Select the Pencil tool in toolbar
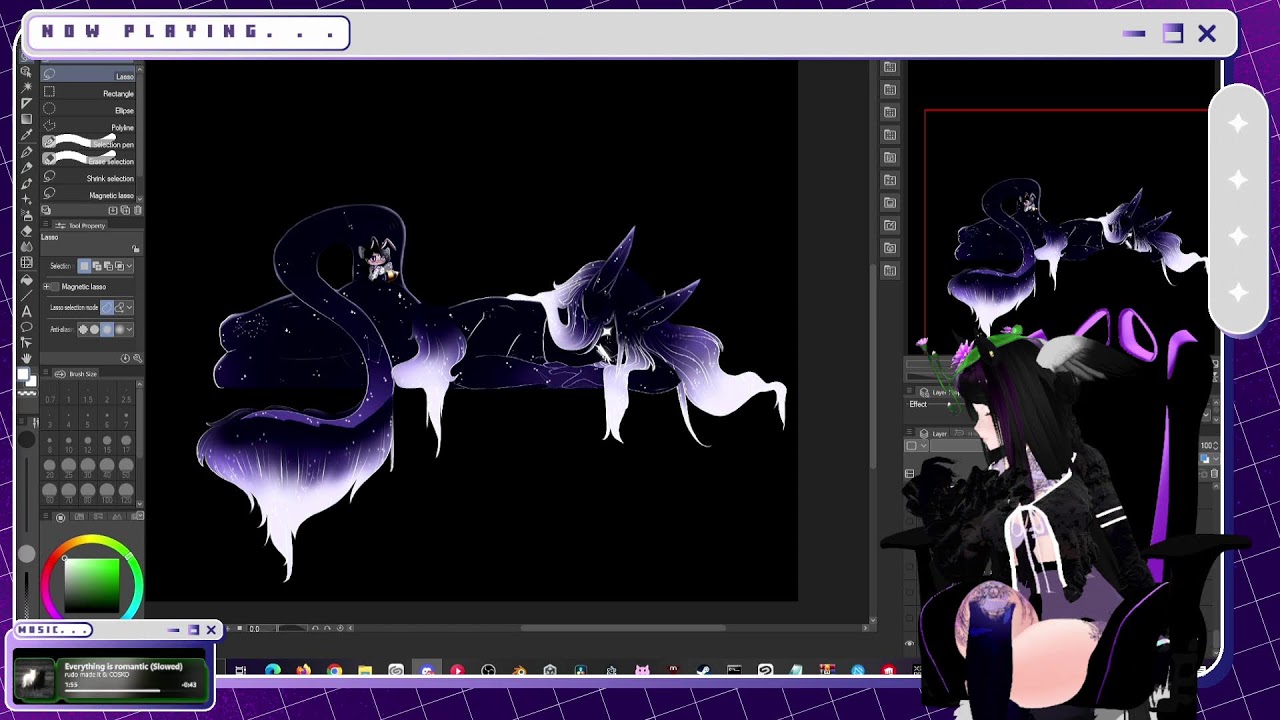The height and width of the screenshot is (720, 1280). 27,168
